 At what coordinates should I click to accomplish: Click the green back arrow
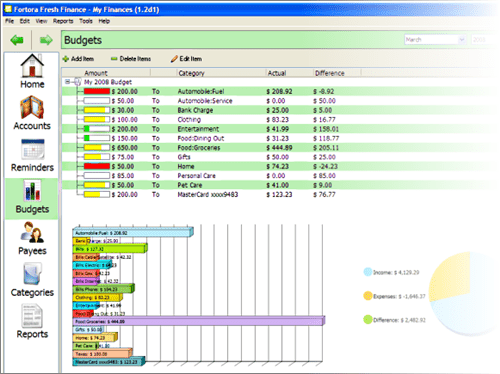pos(17,40)
